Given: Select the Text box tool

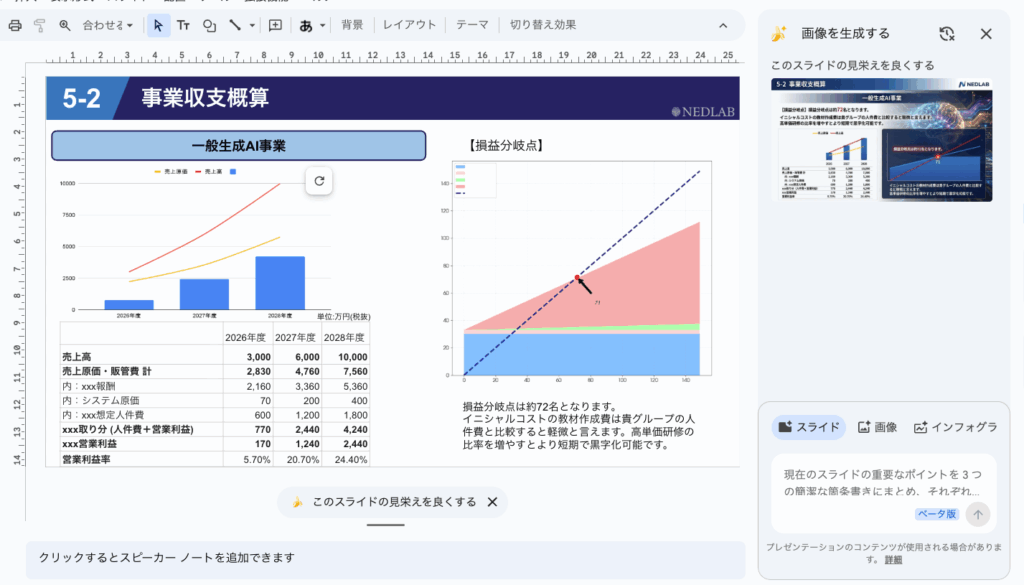Looking at the screenshot, I should [183, 25].
